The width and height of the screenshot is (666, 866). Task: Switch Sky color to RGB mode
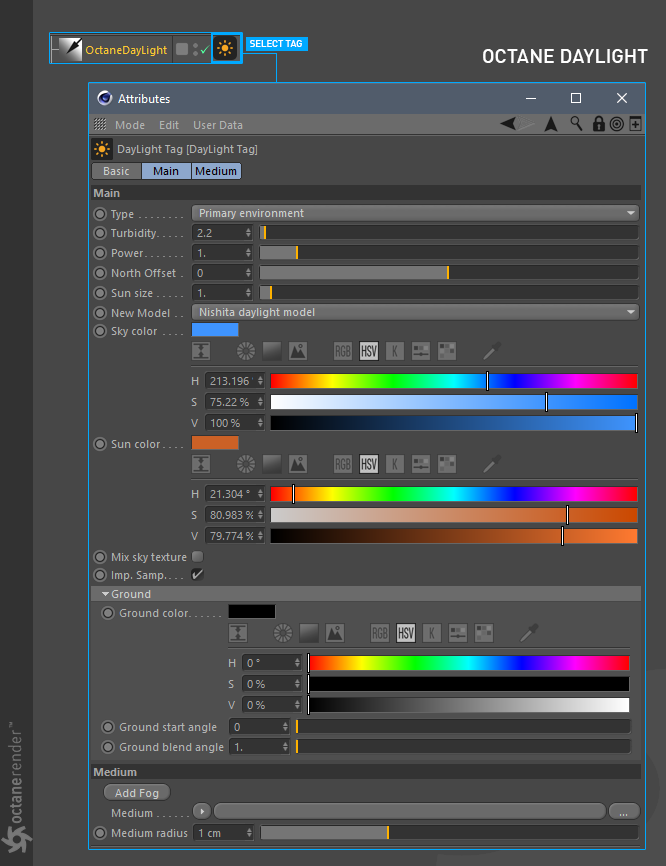343,351
